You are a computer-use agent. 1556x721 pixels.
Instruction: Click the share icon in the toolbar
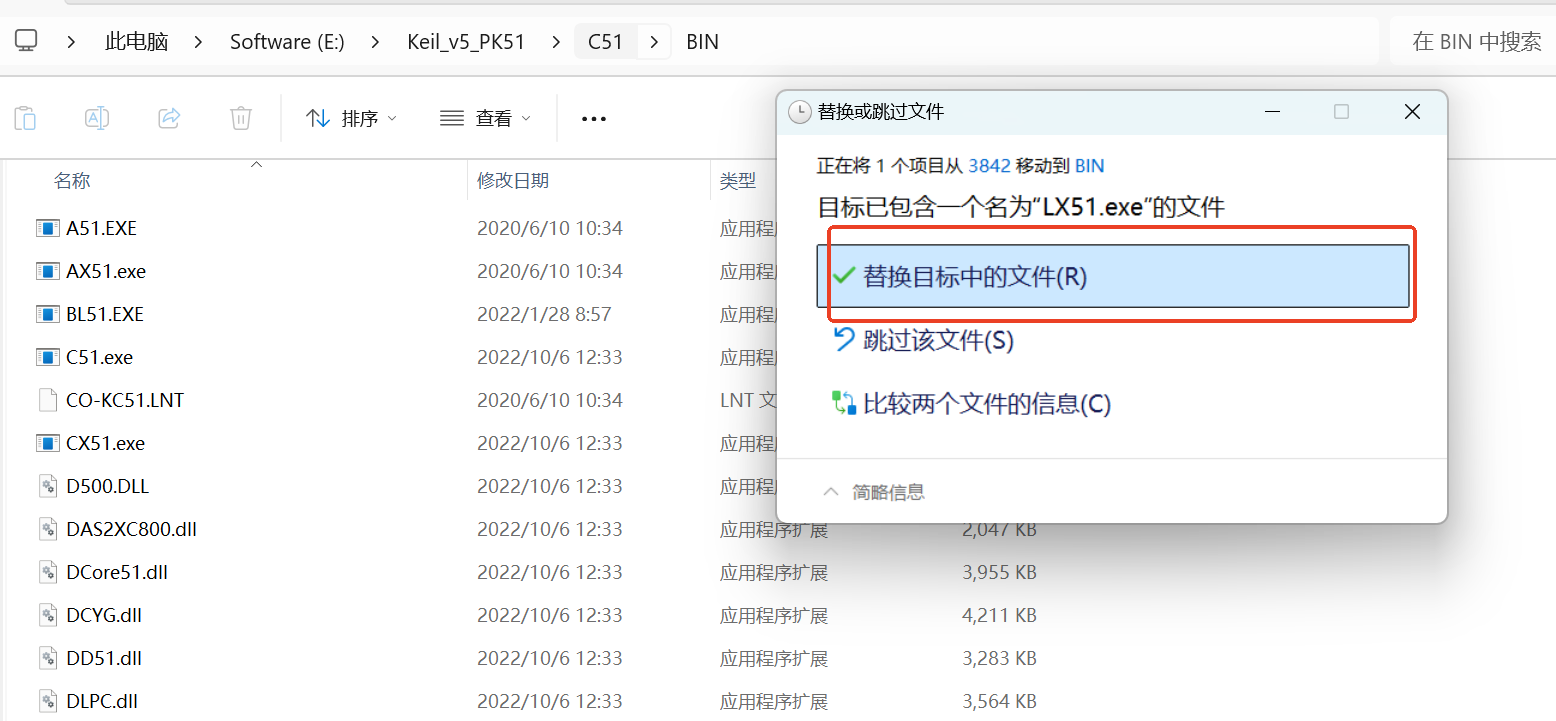169,118
